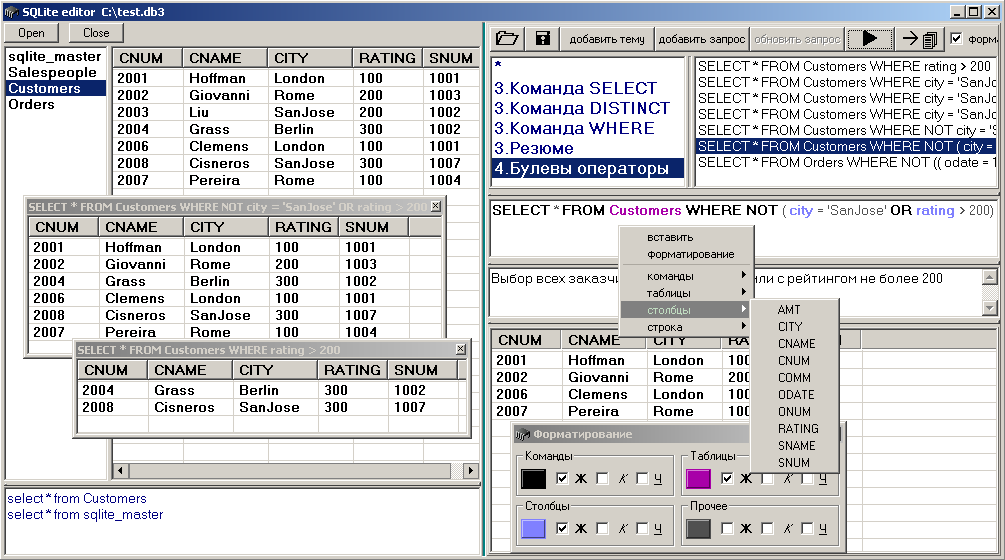Toggle bold checkbox for Команды
This screenshot has width=1005, height=560.
(x=563, y=479)
